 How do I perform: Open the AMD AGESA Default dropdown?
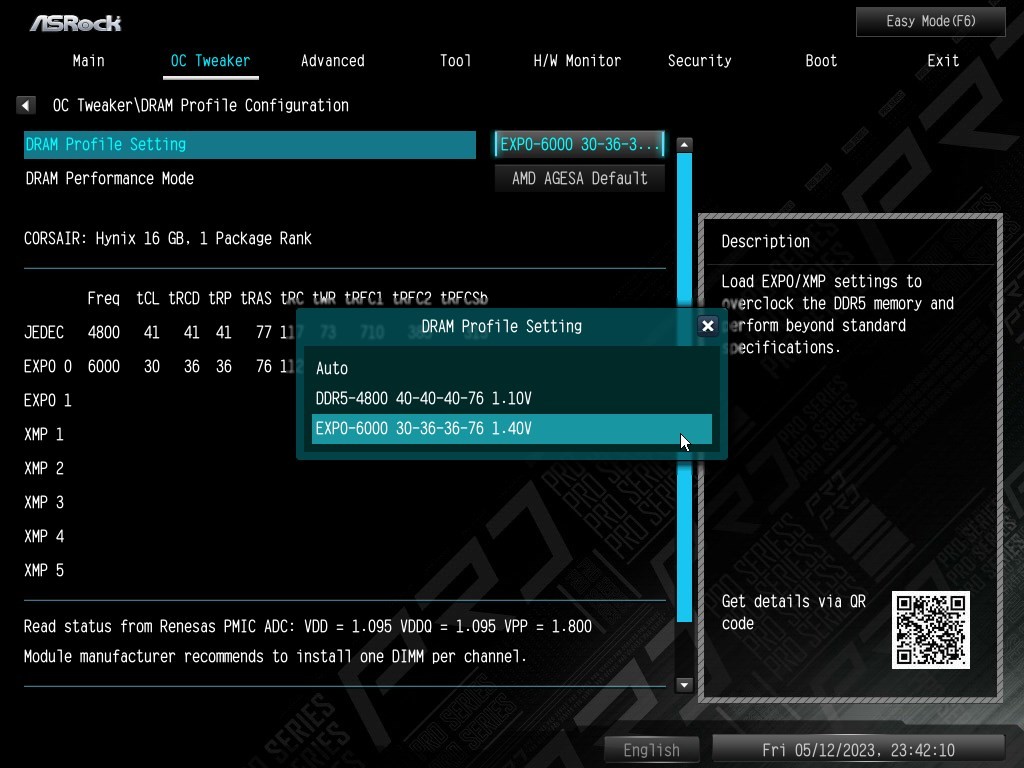coord(580,178)
